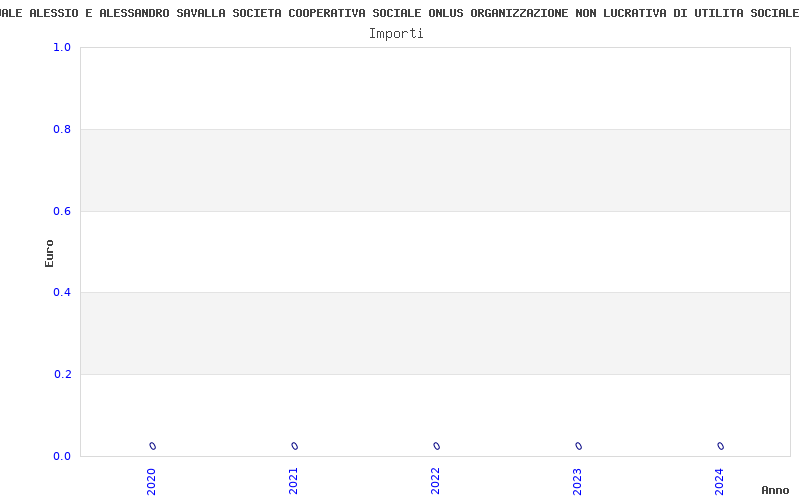Click the 2023 year label
This screenshot has height=500, width=800.
point(577,482)
